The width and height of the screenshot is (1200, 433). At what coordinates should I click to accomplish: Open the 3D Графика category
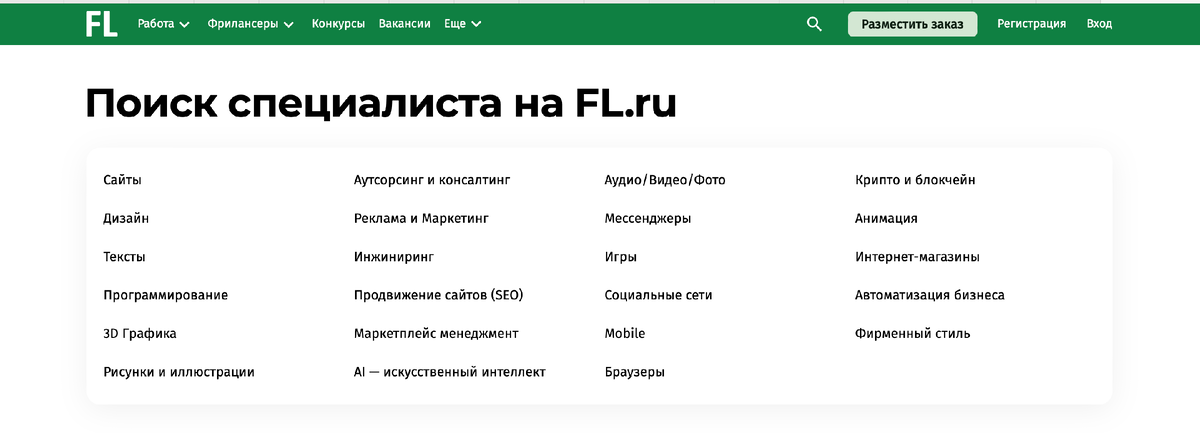click(140, 333)
